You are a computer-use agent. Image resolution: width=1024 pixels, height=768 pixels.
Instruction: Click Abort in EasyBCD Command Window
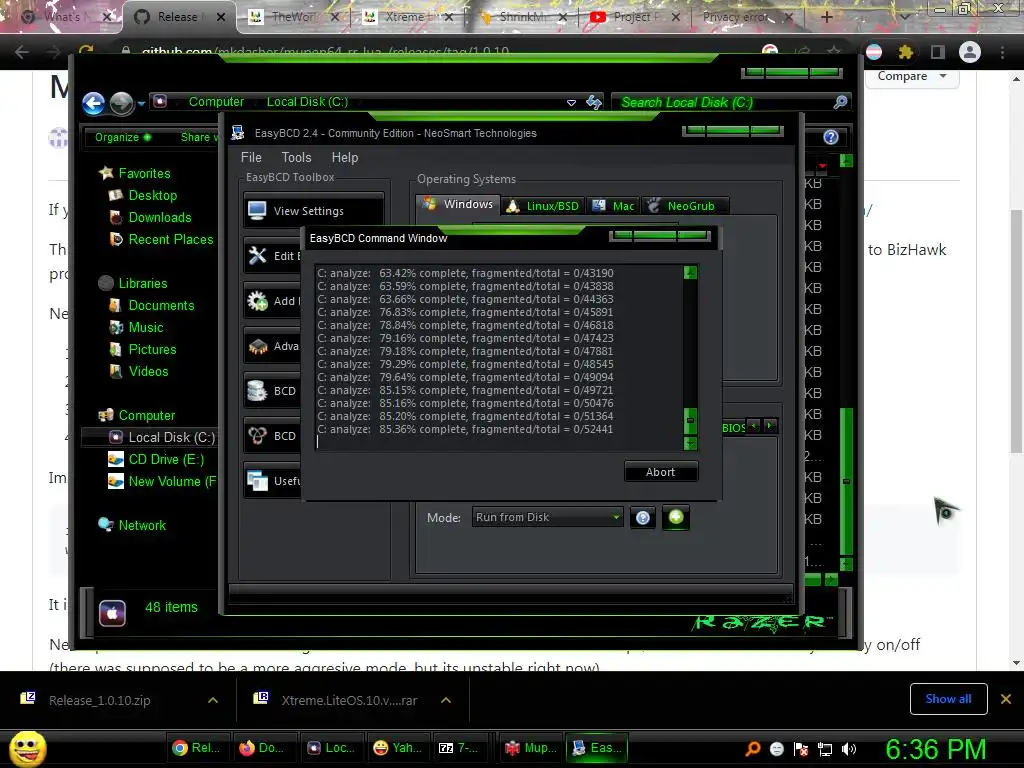660,472
